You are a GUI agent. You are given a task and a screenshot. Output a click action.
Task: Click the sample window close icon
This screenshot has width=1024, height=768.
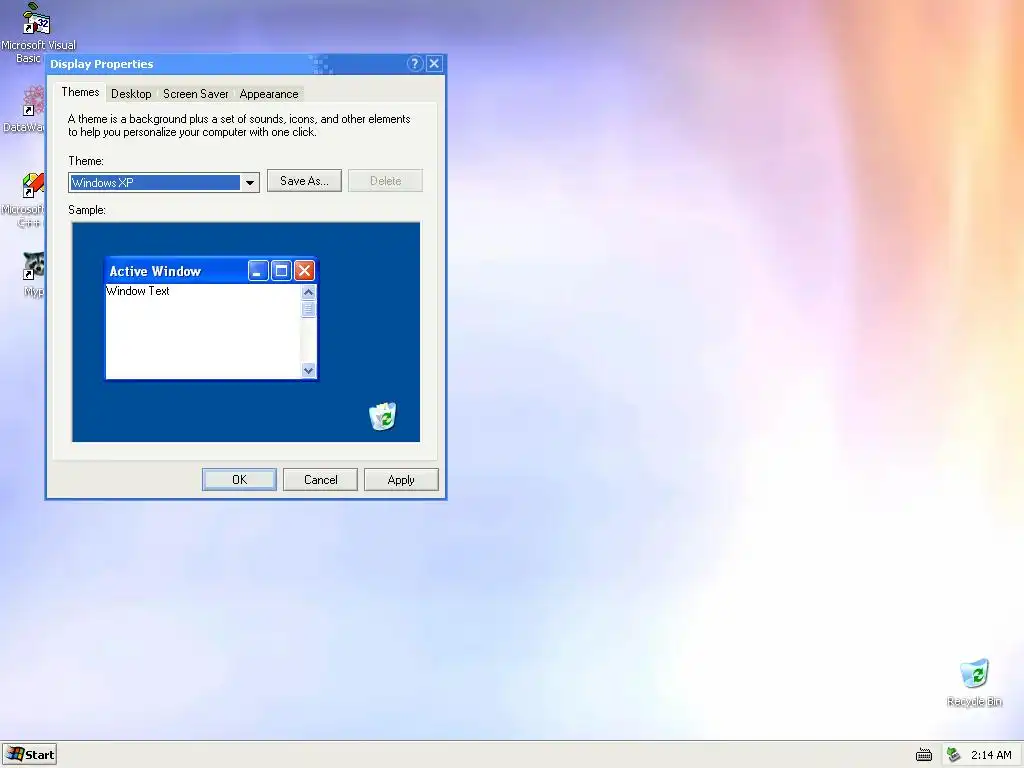click(304, 270)
